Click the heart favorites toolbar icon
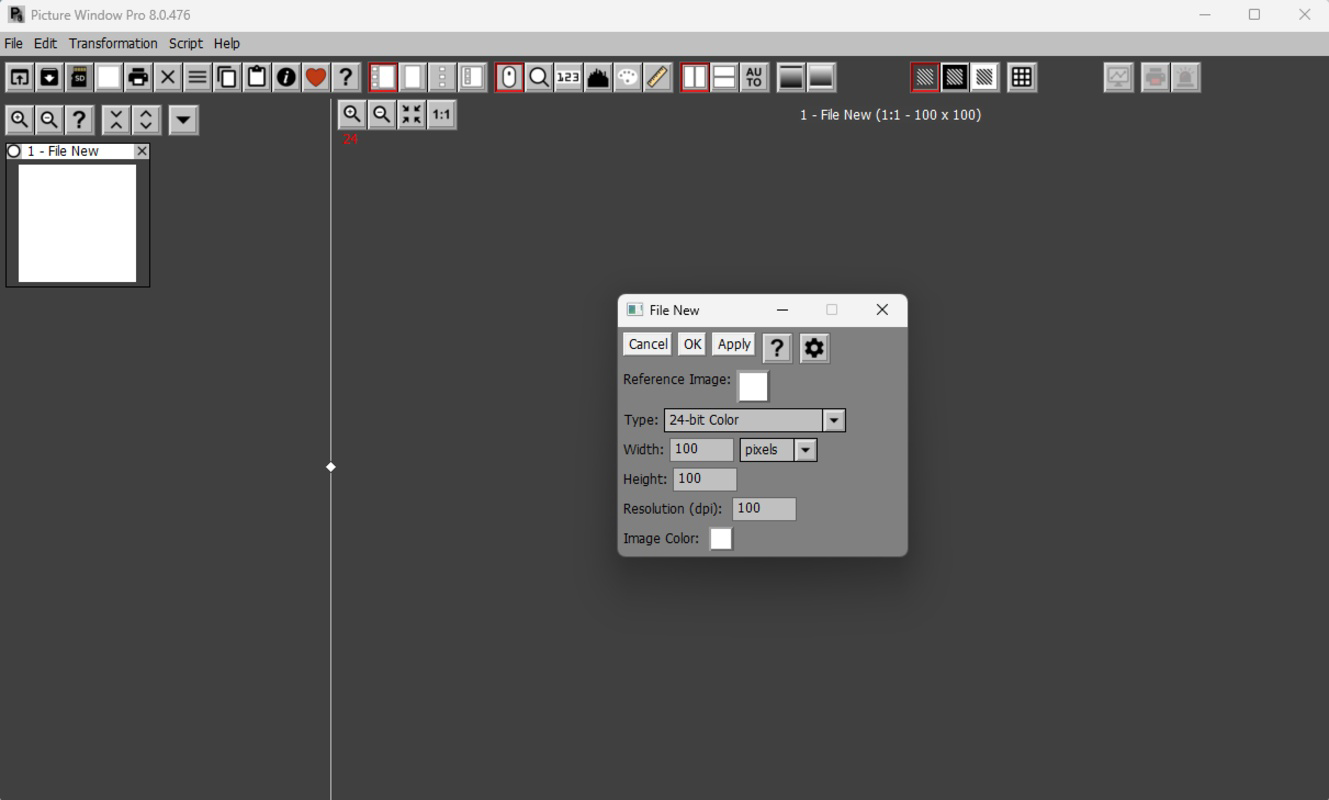1329x800 pixels. click(x=316, y=76)
